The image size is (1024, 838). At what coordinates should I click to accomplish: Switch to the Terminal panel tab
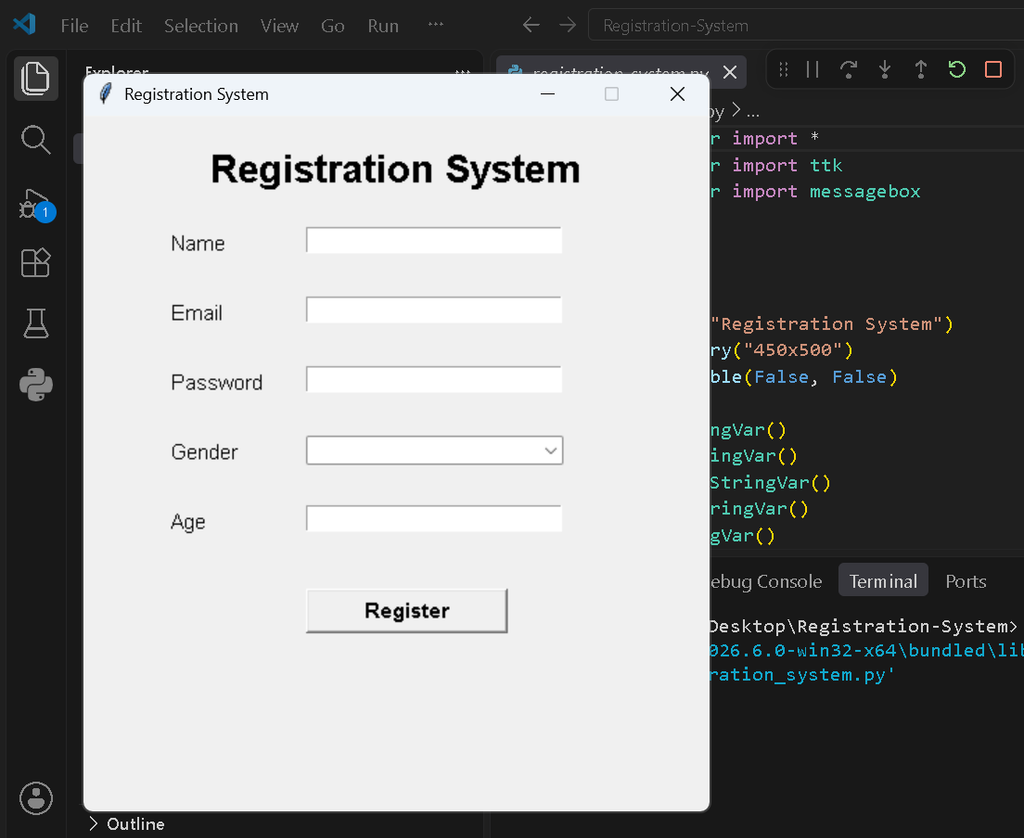click(x=883, y=581)
